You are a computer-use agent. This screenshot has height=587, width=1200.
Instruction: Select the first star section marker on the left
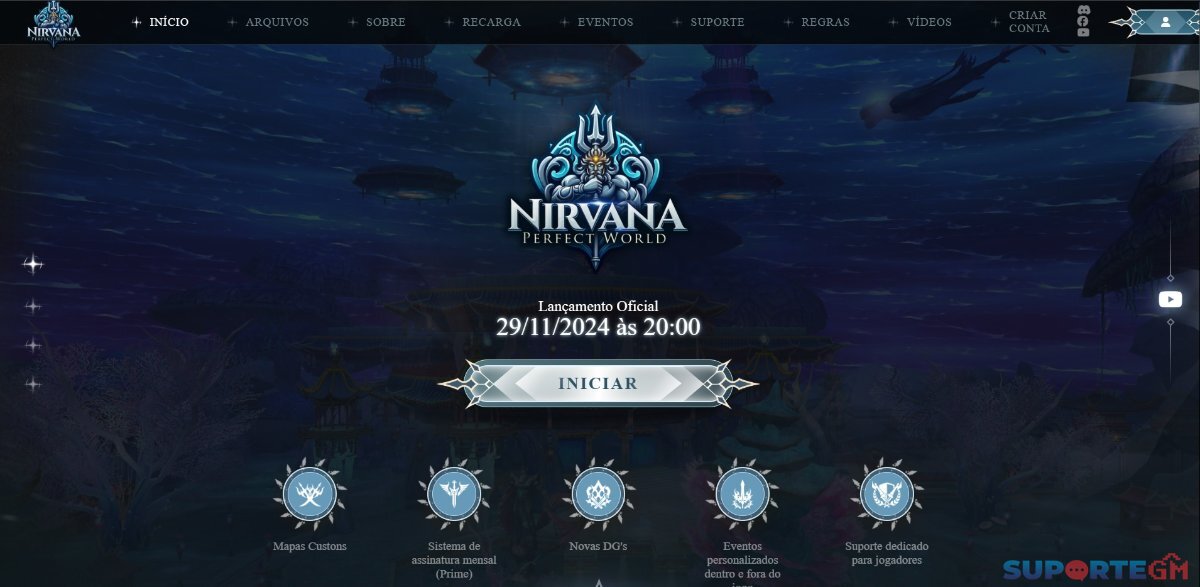pyautogui.click(x=33, y=264)
